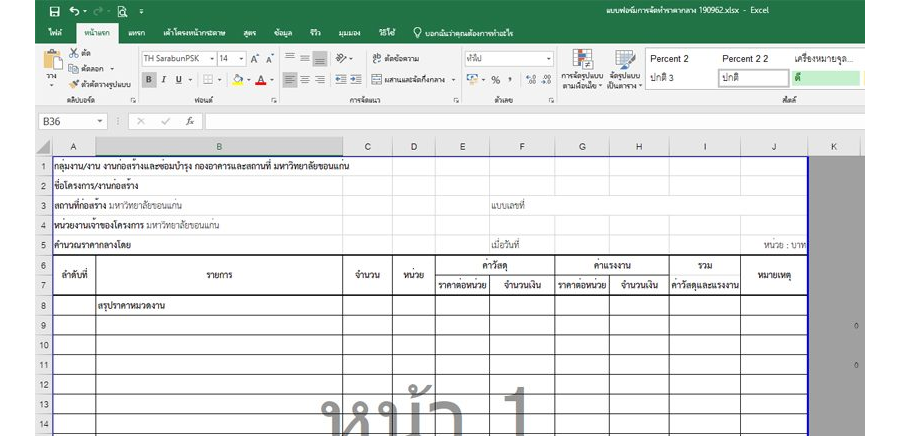Click the Paste clipboard icon
The width and height of the screenshot is (900, 436).
[x=53, y=60]
